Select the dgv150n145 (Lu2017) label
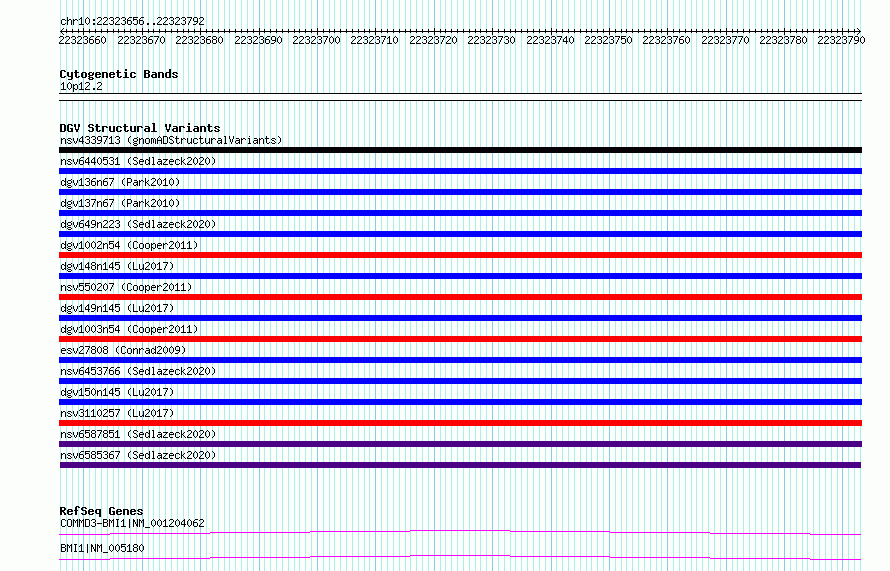 (x=117, y=392)
